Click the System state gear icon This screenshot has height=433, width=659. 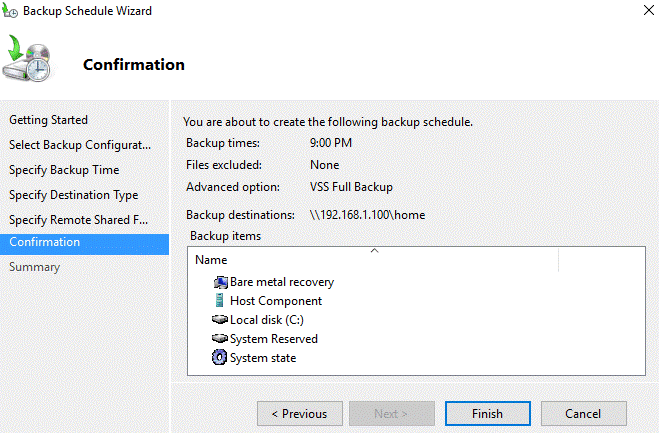pyautogui.click(x=220, y=358)
